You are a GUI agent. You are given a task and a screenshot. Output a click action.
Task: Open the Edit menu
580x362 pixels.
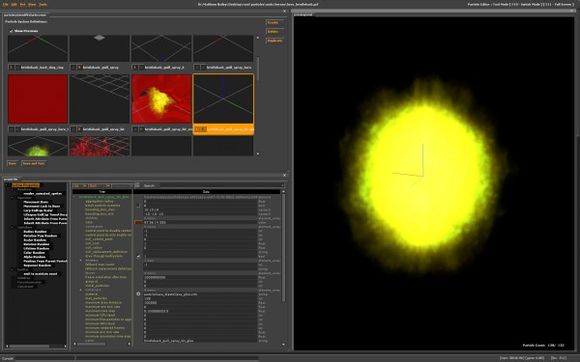click(x=14, y=4)
